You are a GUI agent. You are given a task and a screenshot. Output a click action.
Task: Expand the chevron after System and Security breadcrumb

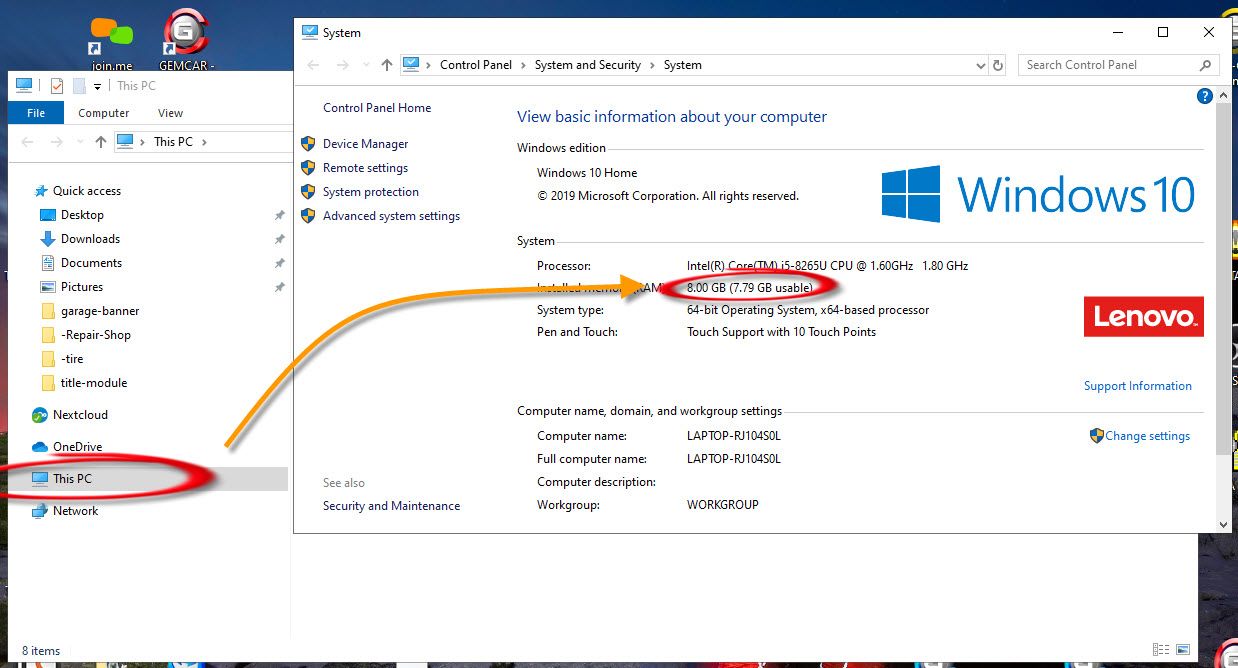pyautogui.click(x=652, y=65)
